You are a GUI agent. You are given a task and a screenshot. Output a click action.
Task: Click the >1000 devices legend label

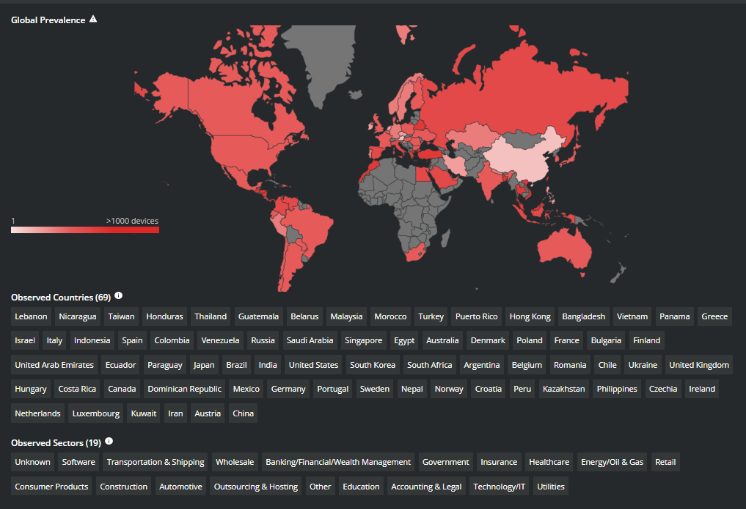132,221
